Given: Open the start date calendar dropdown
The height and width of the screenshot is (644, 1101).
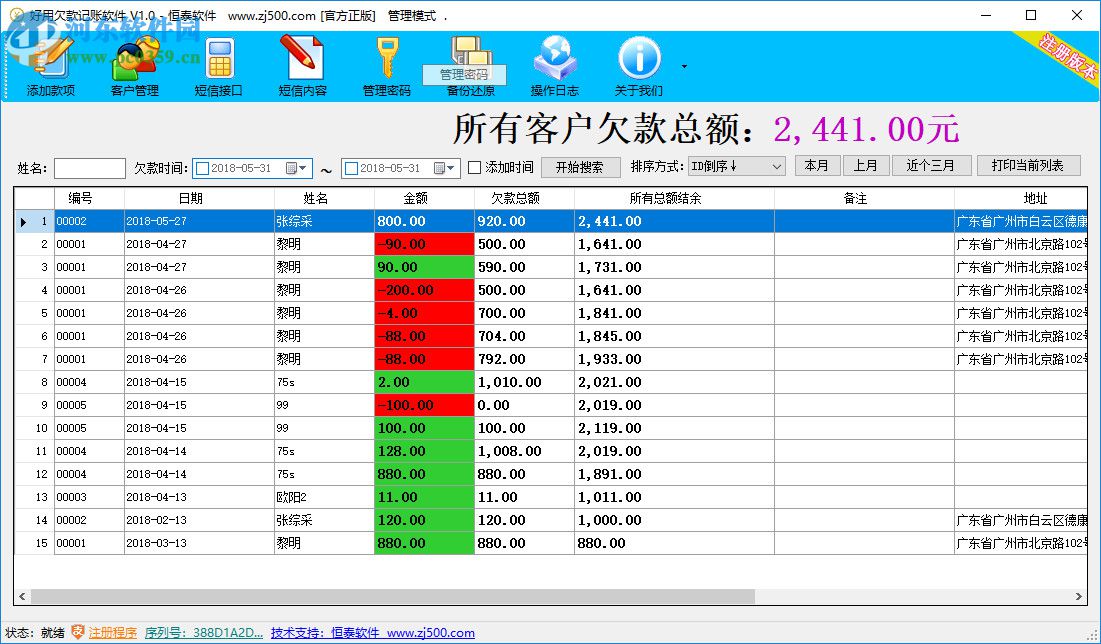Looking at the screenshot, I should tap(296, 169).
